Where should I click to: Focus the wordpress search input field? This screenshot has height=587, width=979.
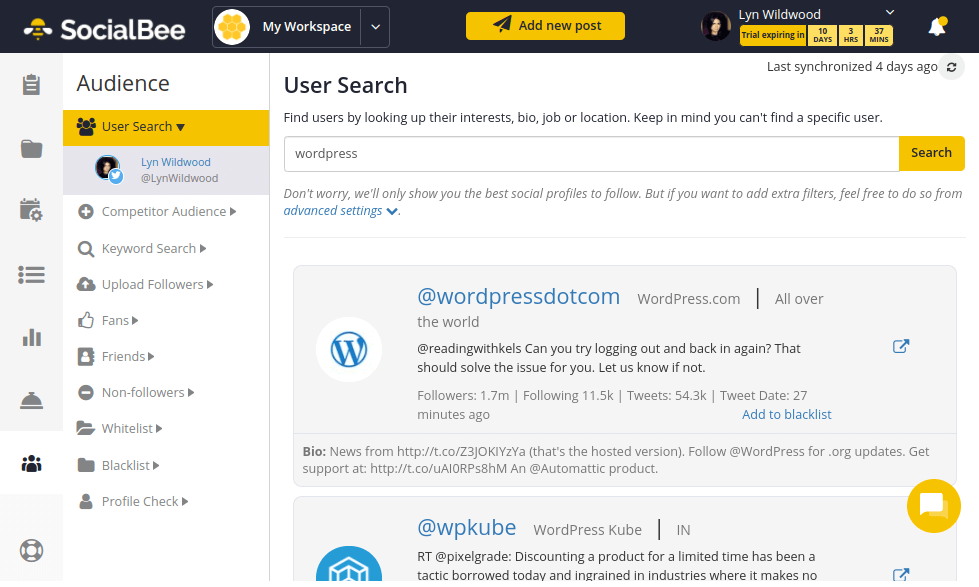pyautogui.click(x=591, y=154)
